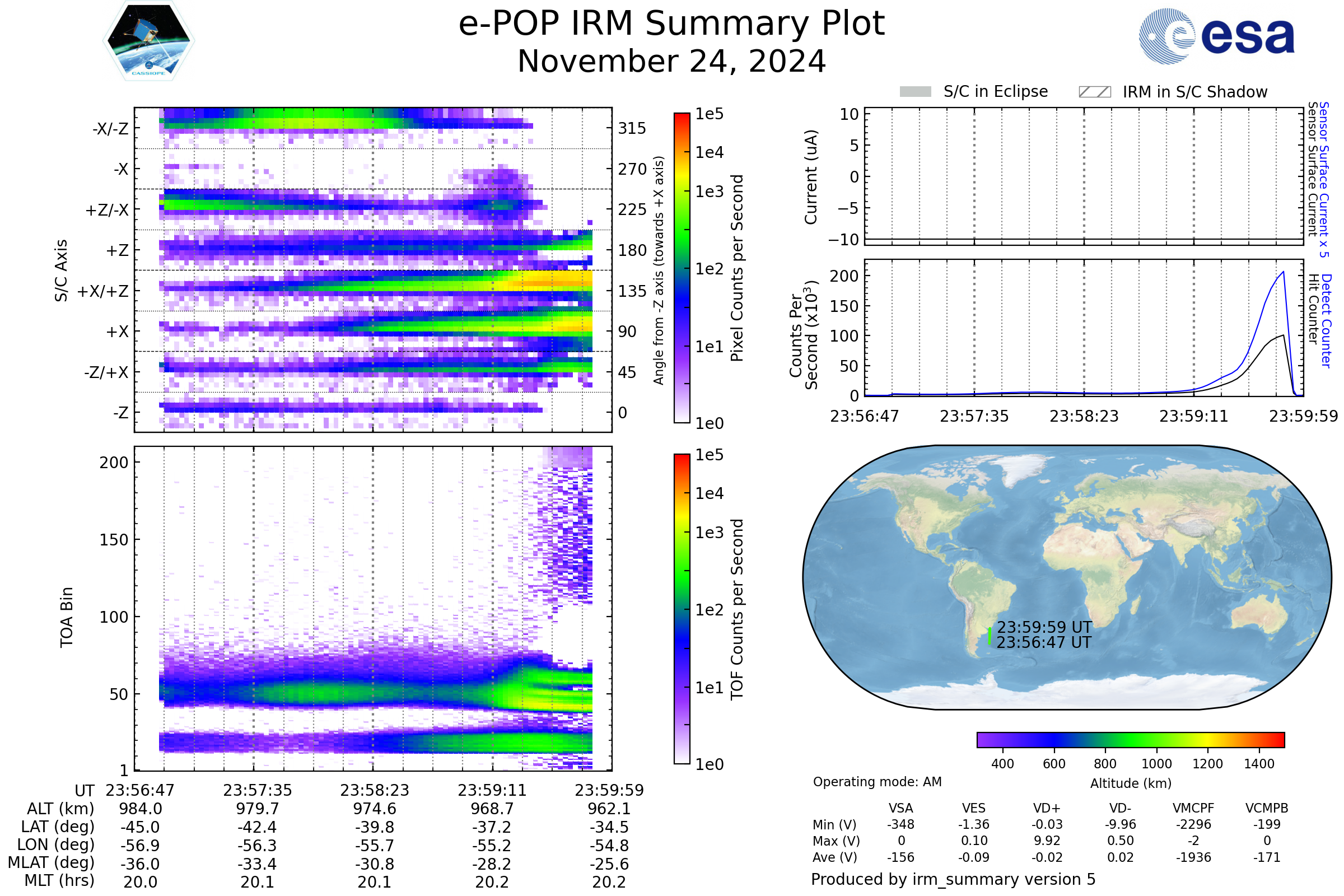The height and width of the screenshot is (896, 1344).
Task: Click the November 24, 2024 date heading
Action: point(671,62)
